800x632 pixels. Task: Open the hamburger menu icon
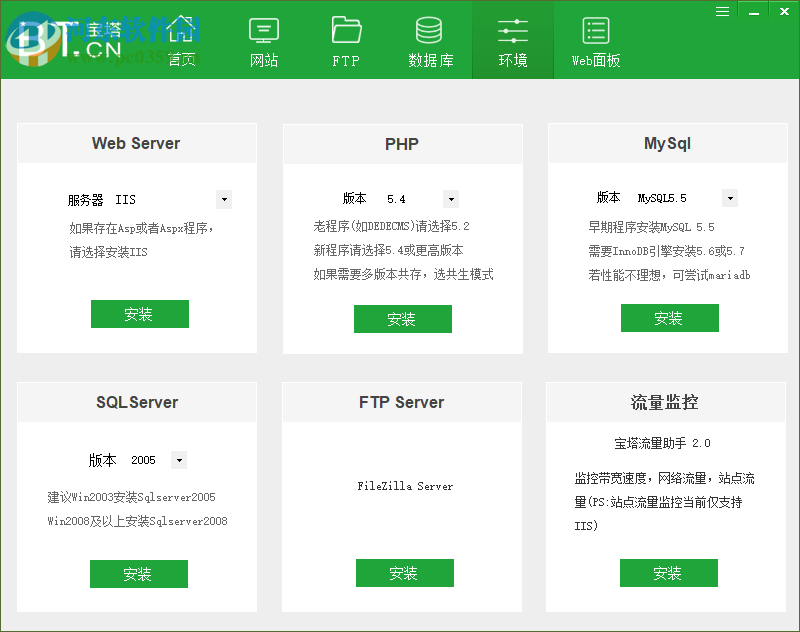click(722, 11)
